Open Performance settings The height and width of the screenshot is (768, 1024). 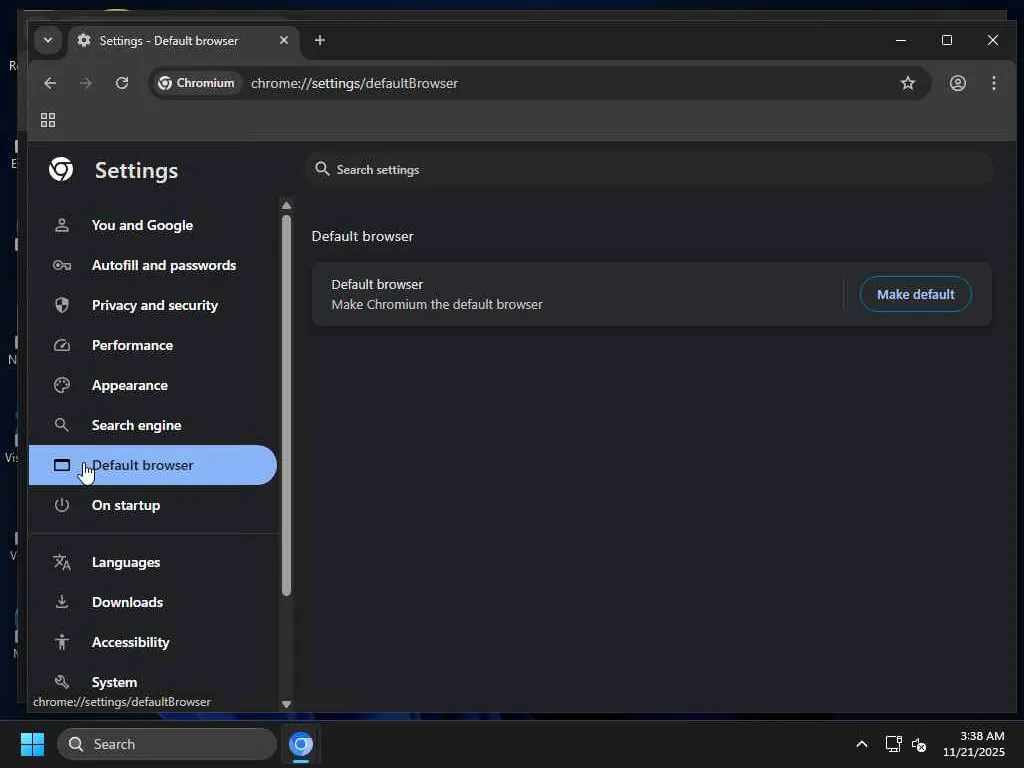coord(153,345)
